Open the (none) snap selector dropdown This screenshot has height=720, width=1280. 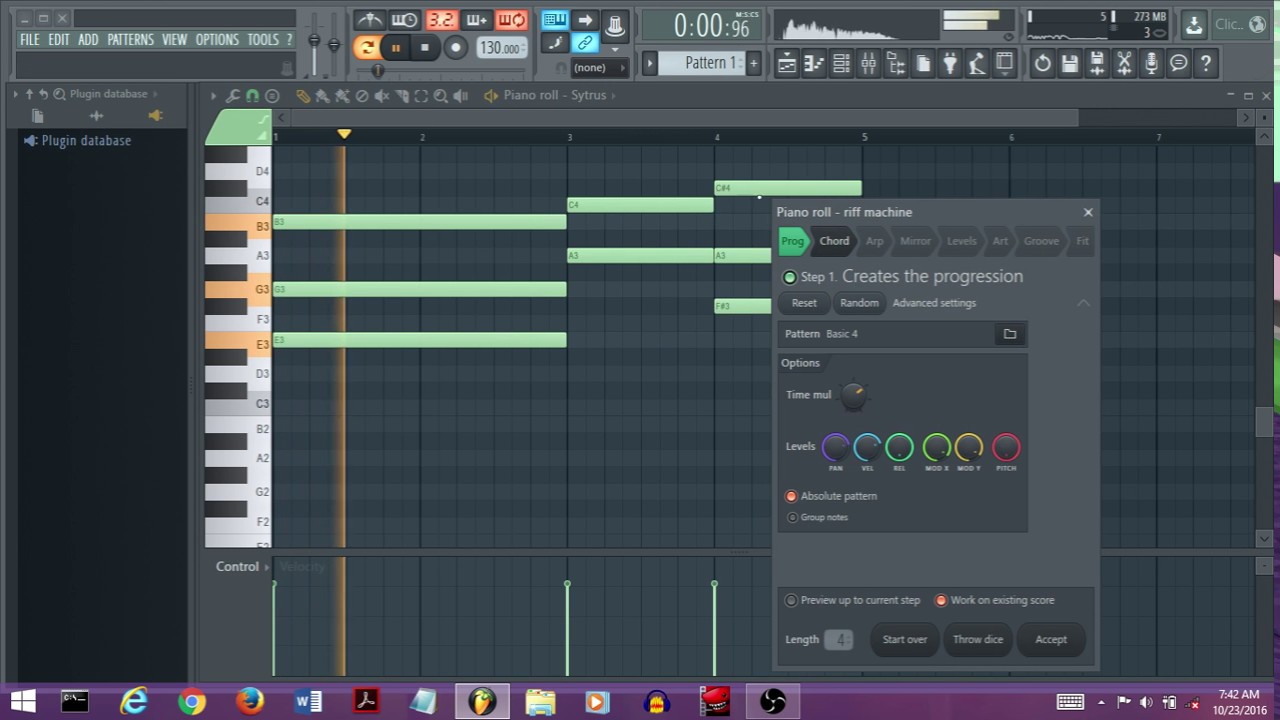point(600,68)
